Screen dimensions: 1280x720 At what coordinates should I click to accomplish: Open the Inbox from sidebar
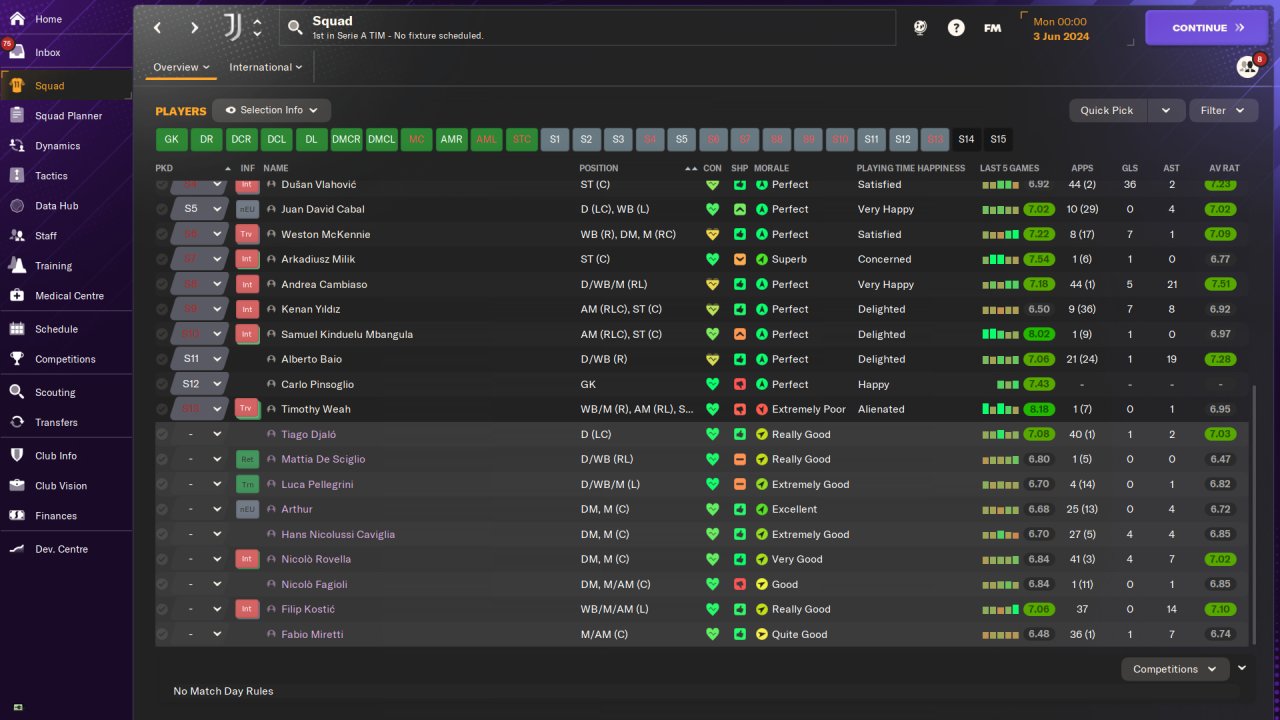(x=48, y=52)
